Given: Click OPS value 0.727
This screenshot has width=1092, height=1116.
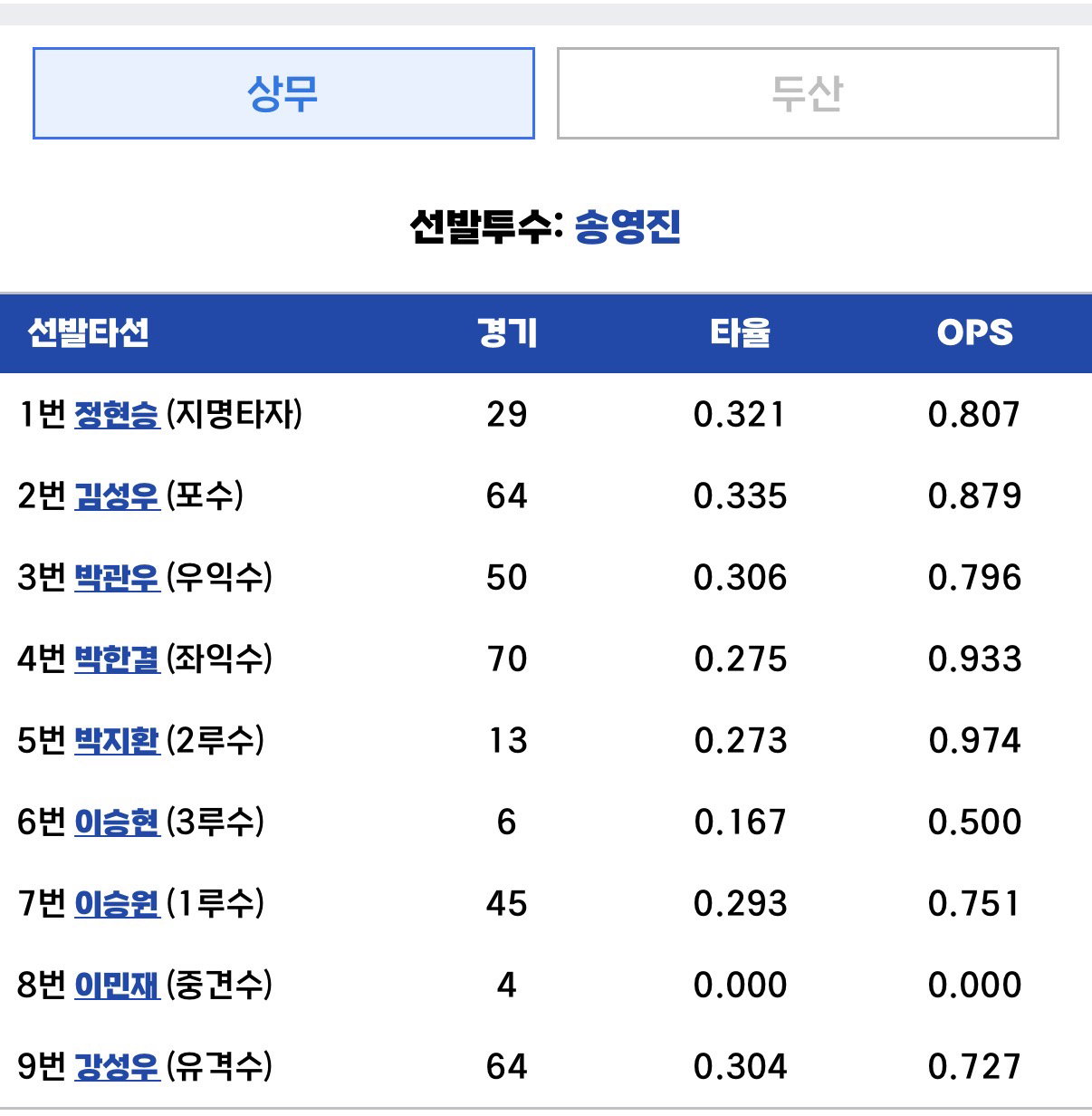Looking at the screenshot, I should coord(975,1066).
